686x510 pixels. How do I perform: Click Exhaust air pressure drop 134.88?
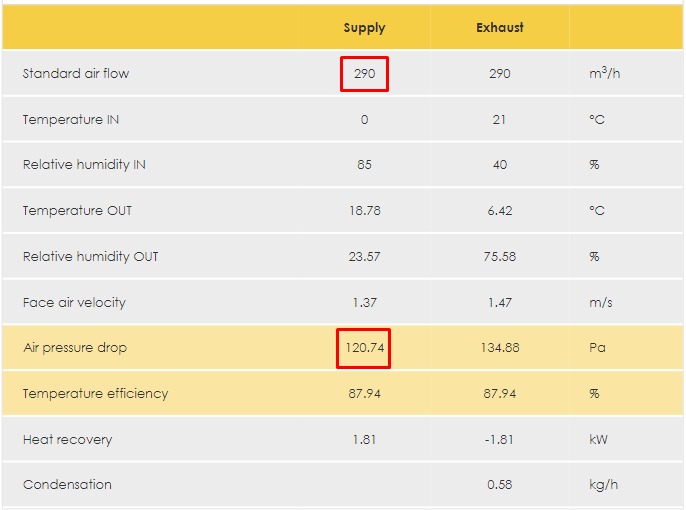(500, 348)
